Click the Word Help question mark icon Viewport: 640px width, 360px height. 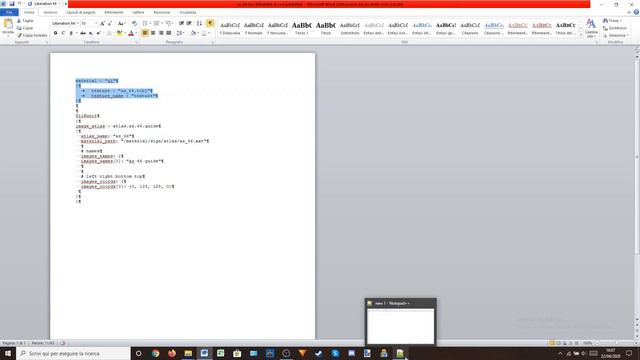(636, 12)
